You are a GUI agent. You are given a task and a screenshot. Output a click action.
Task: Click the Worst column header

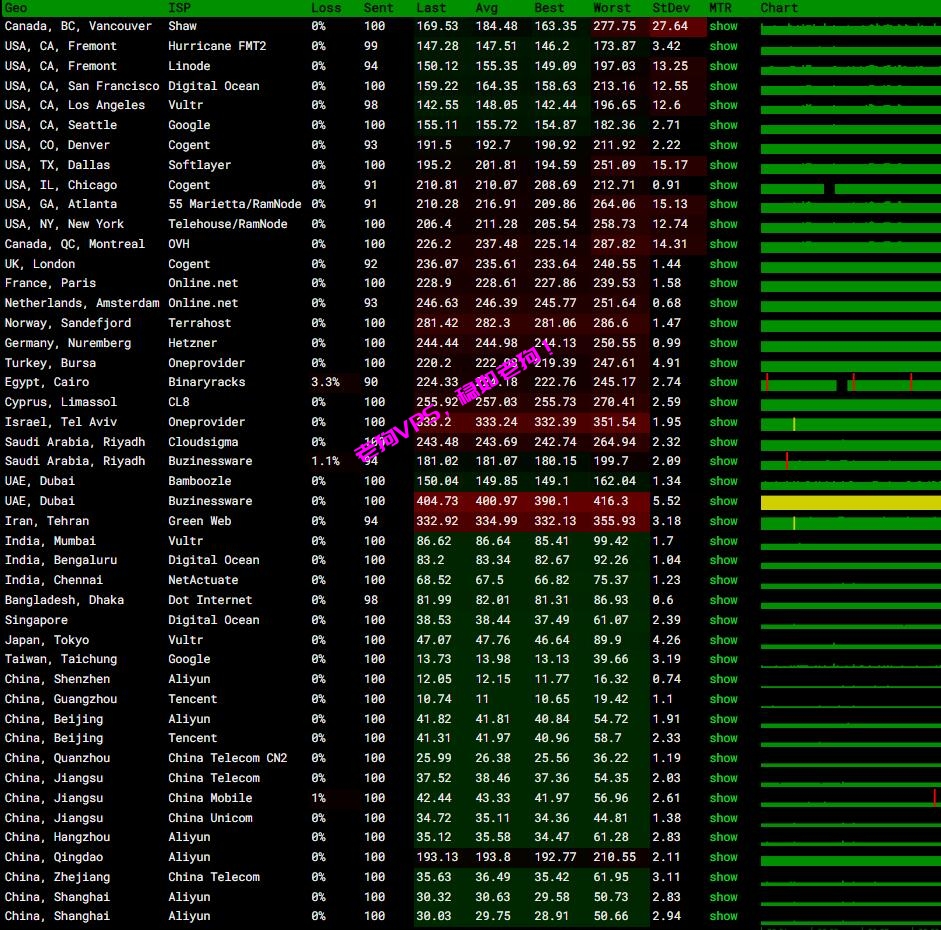[612, 8]
